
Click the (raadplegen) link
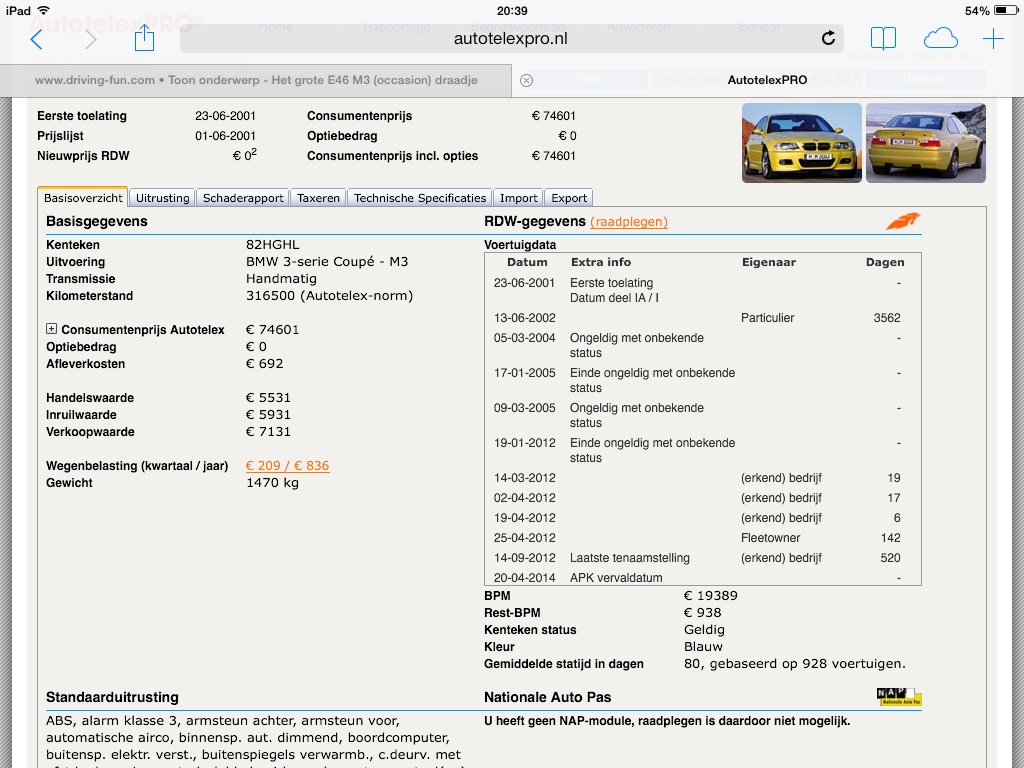tap(629, 221)
